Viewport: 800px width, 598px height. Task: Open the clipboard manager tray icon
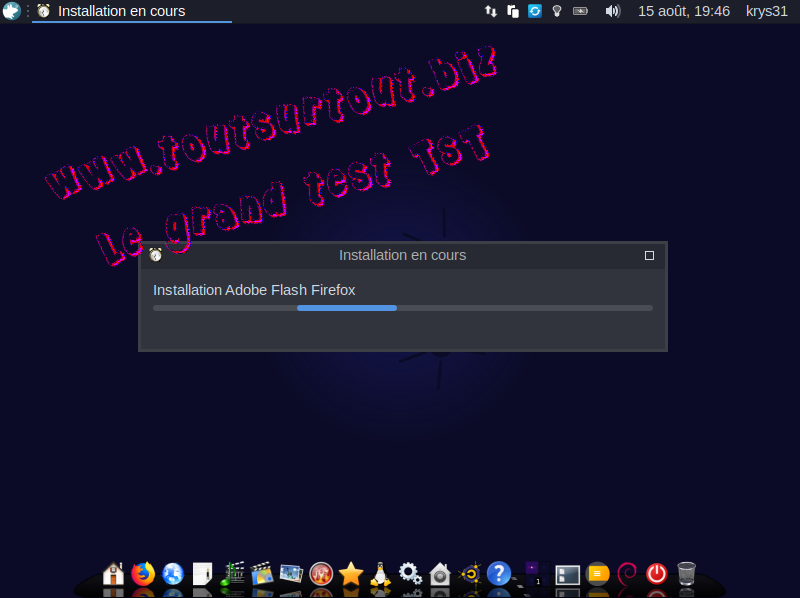[x=513, y=11]
